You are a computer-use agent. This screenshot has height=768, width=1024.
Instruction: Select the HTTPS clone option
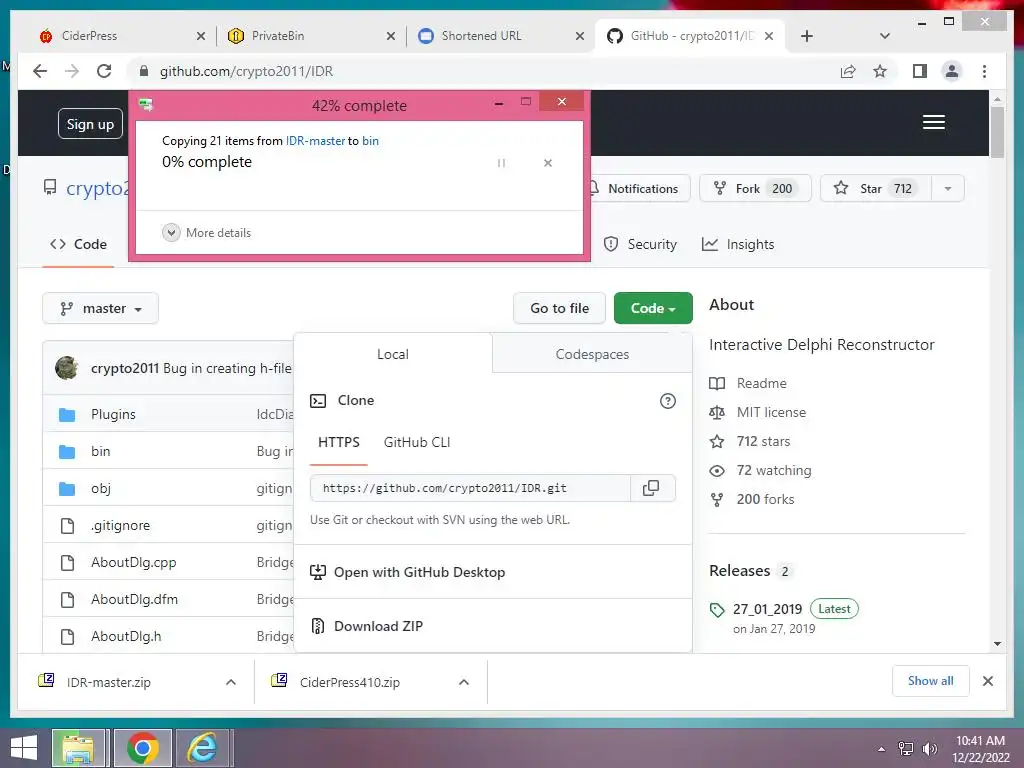(x=338, y=442)
